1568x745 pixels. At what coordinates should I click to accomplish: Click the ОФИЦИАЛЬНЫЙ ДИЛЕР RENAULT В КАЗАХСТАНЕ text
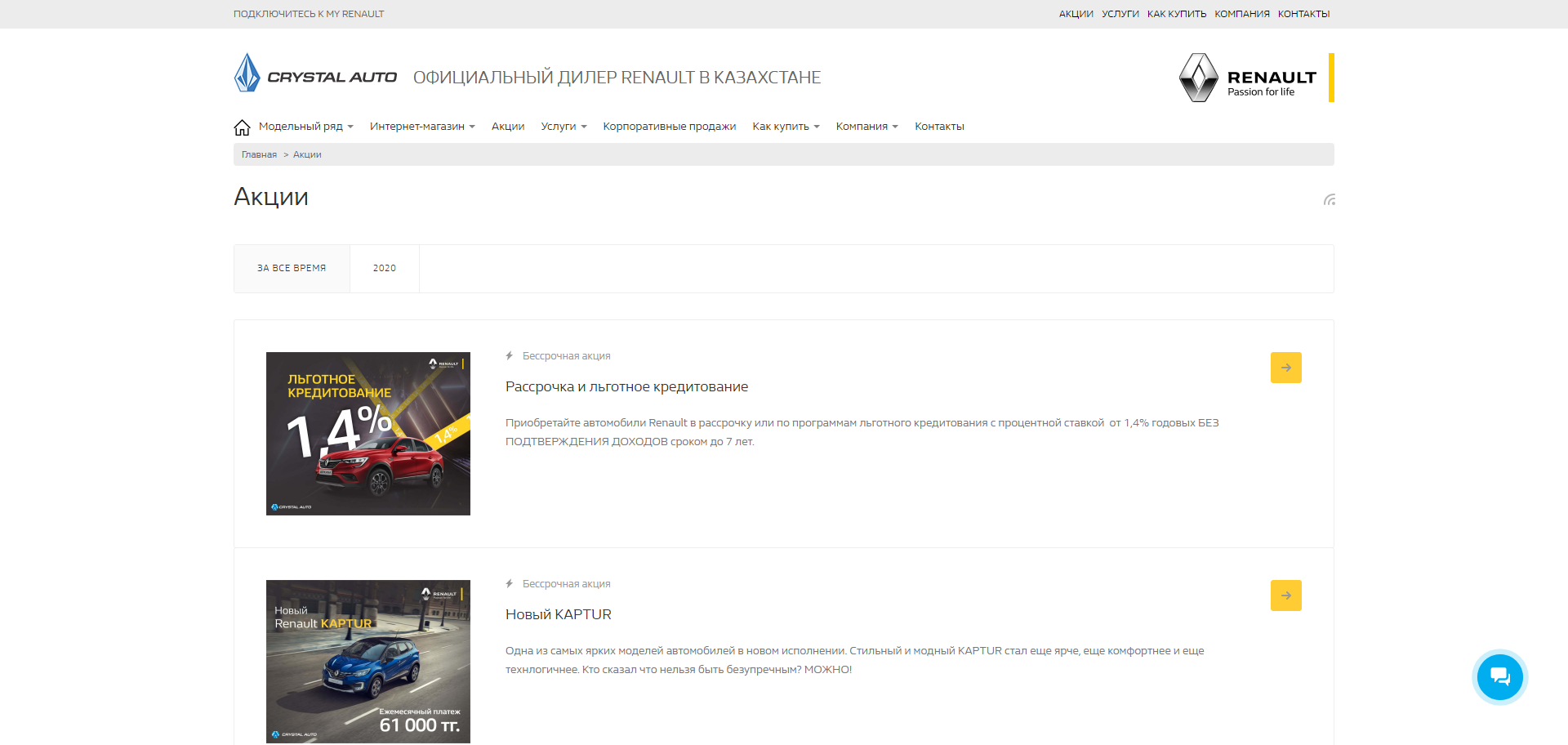pyautogui.click(x=617, y=78)
